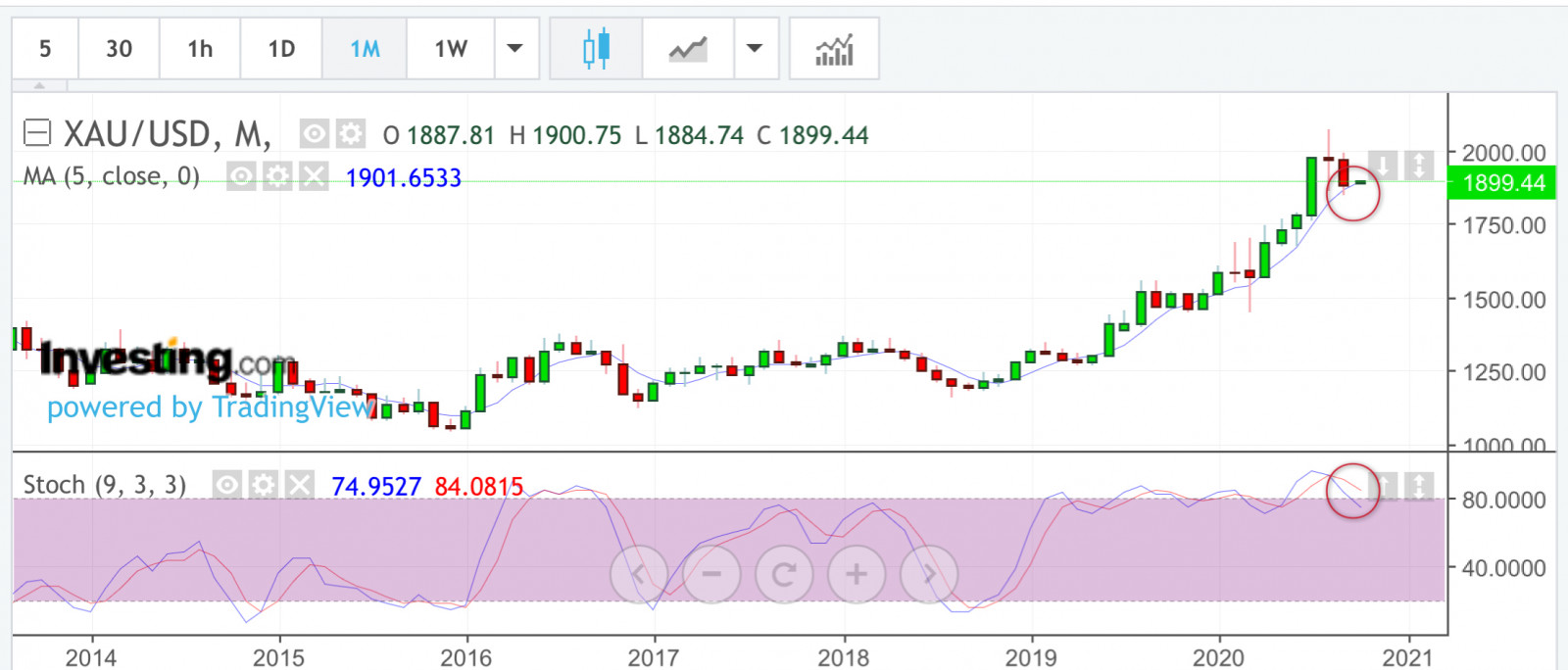This screenshot has width=1568, height=670.
Task: Switch to the 1D timeframe
Action: pyautogui.click(x=281, y=48)
